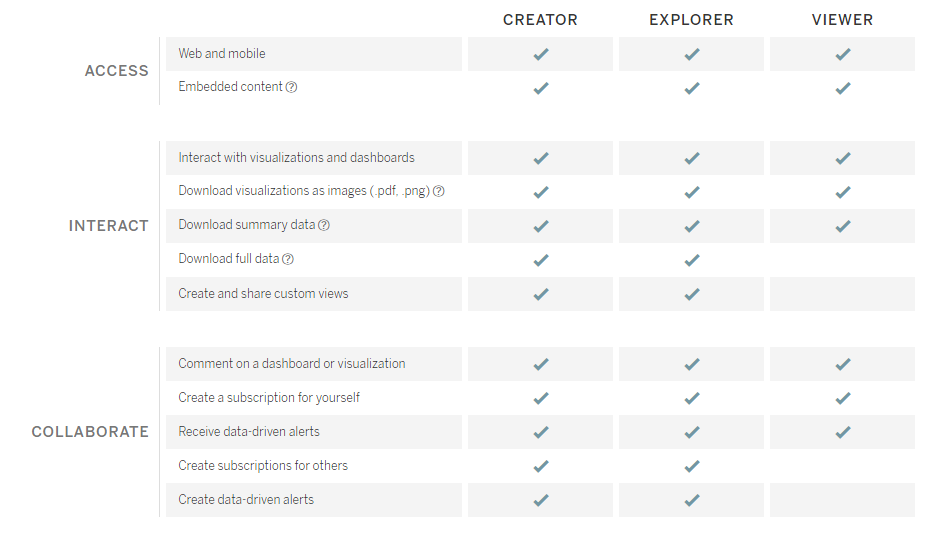
Task: Select the VIEWER column header
Action: coord(842,20)
